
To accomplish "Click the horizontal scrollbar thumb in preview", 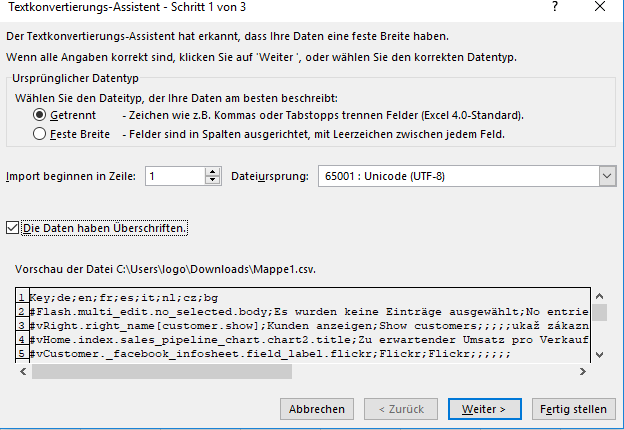I will point(160,371).
